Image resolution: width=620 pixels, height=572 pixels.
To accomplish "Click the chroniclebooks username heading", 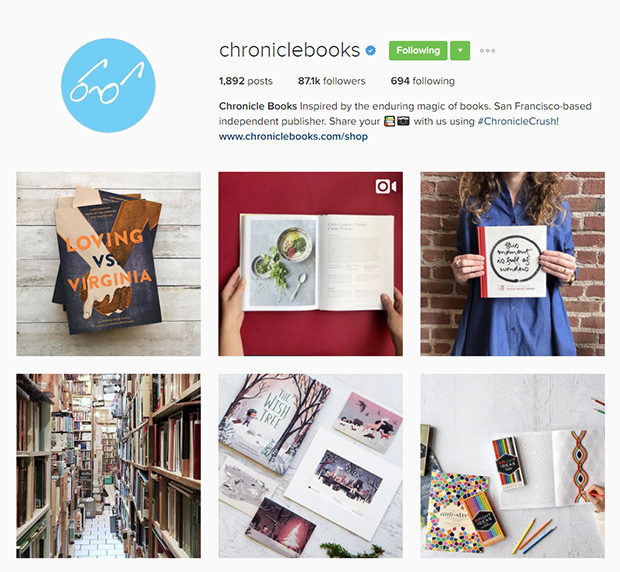I will tap(289, 50).
